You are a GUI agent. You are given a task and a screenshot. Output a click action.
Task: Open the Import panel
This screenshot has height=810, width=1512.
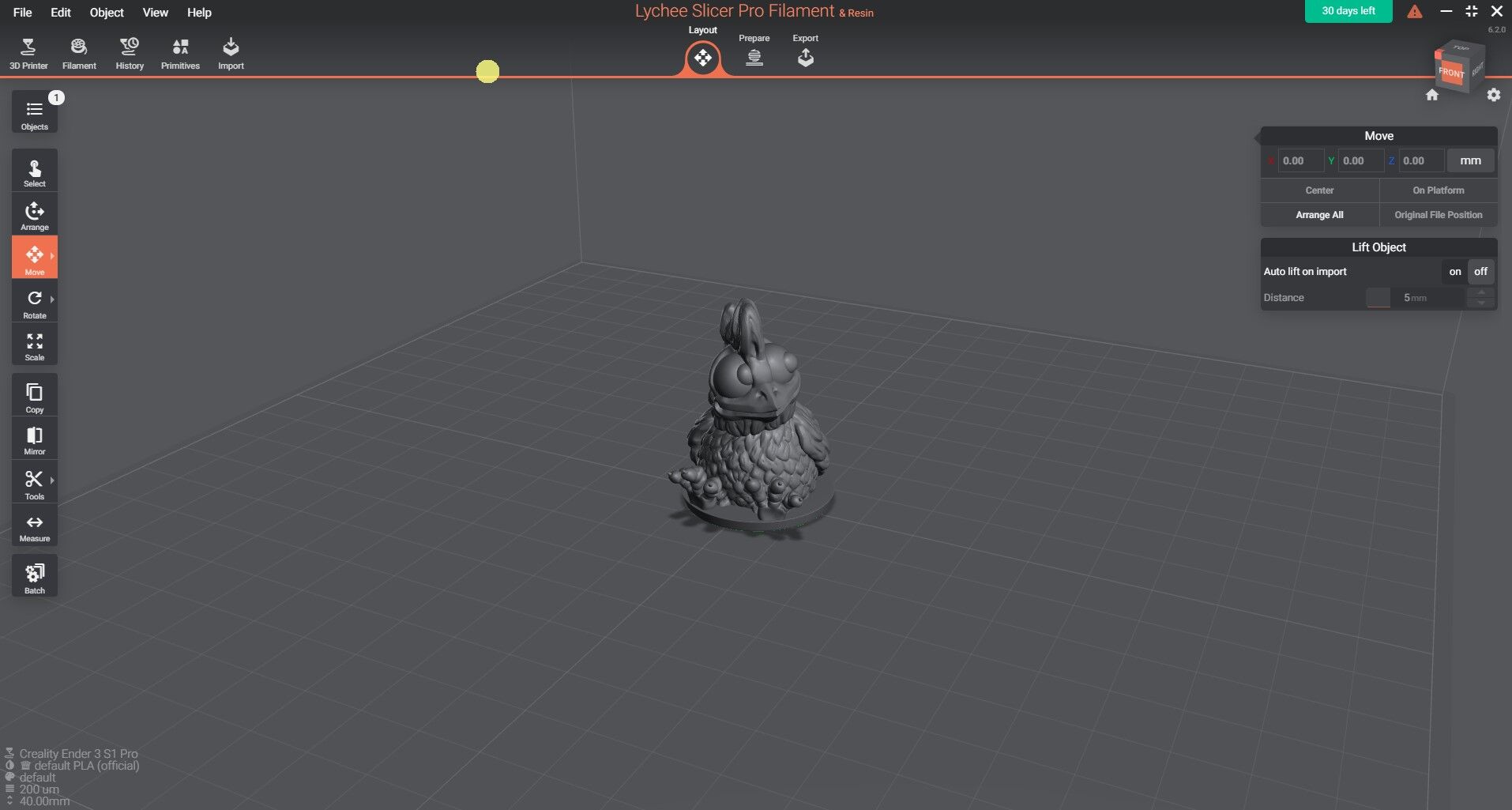click(x=231, y=51)
